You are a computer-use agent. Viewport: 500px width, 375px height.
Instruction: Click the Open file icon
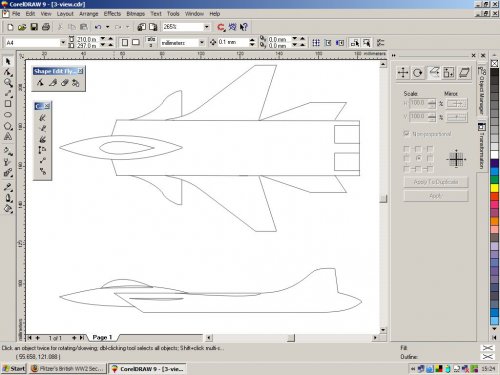22,27
